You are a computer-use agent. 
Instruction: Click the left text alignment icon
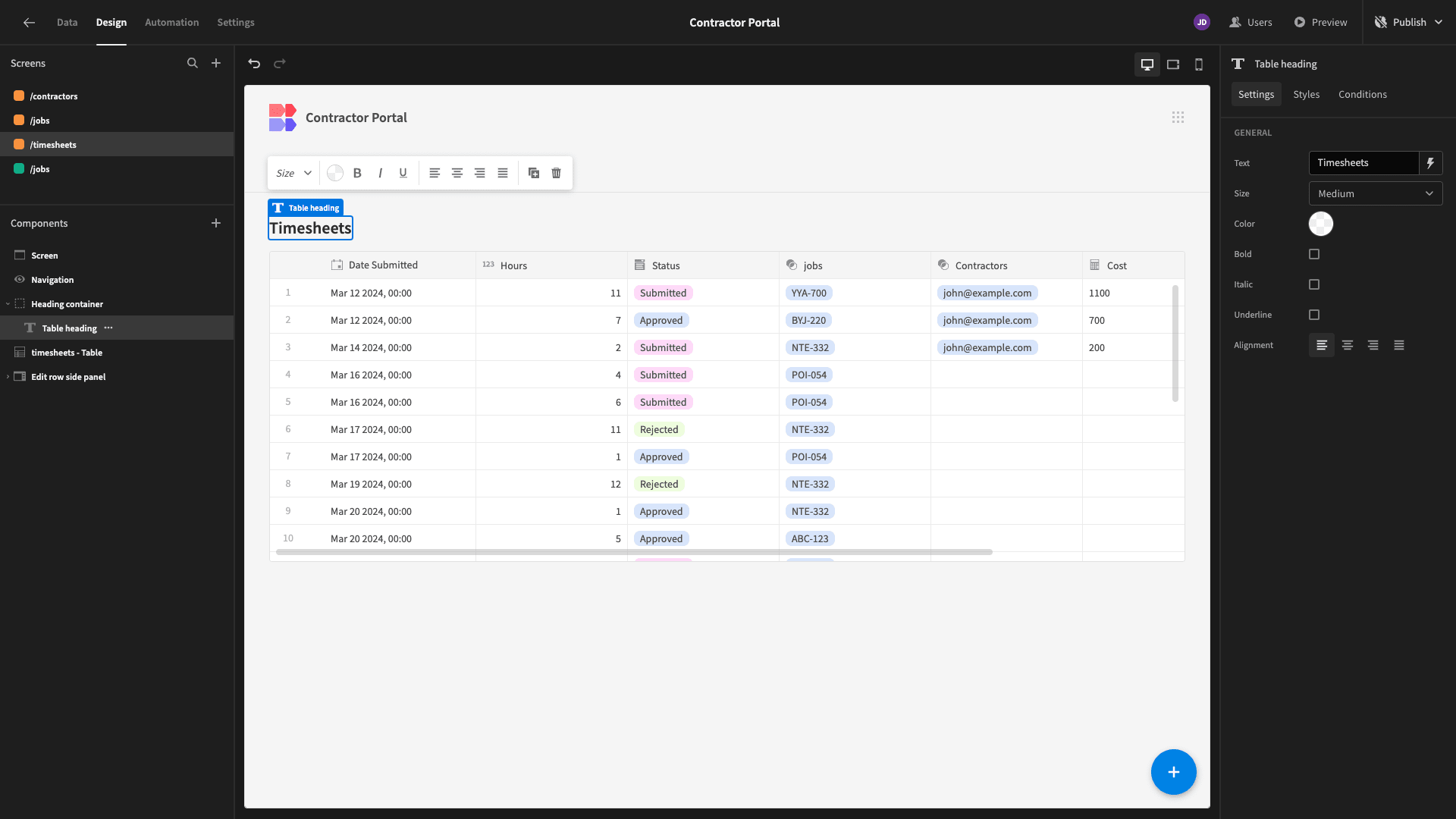click(1321, 345)
